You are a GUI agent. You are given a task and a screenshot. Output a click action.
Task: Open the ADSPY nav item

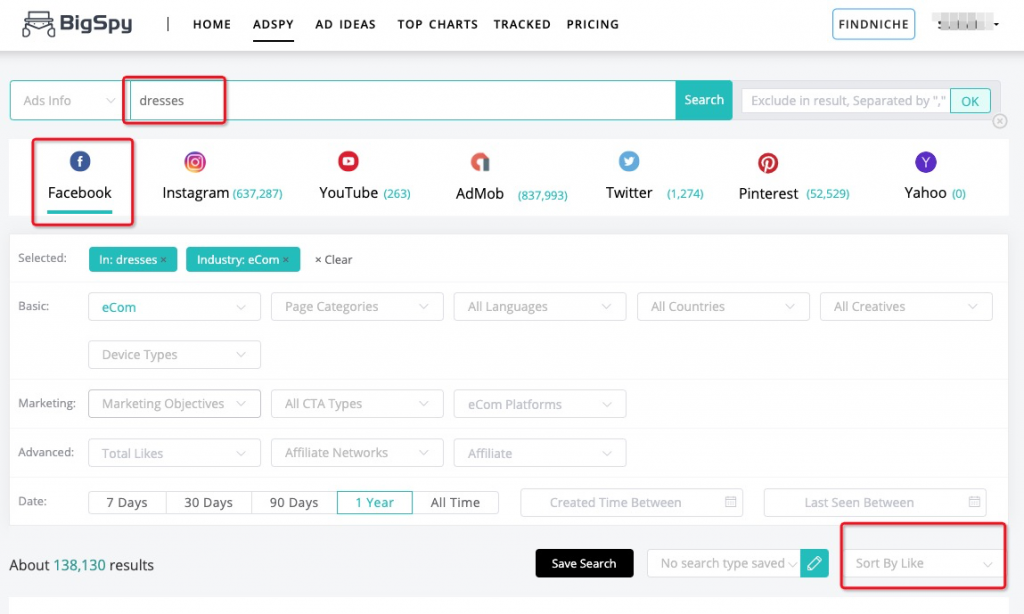tap(273, 24)
